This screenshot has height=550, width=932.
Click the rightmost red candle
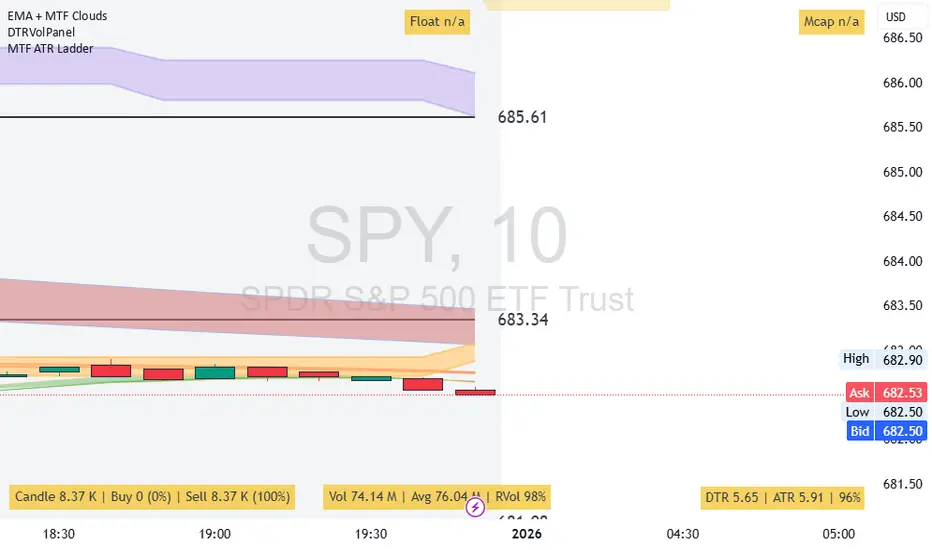click(x=475, y=392)
